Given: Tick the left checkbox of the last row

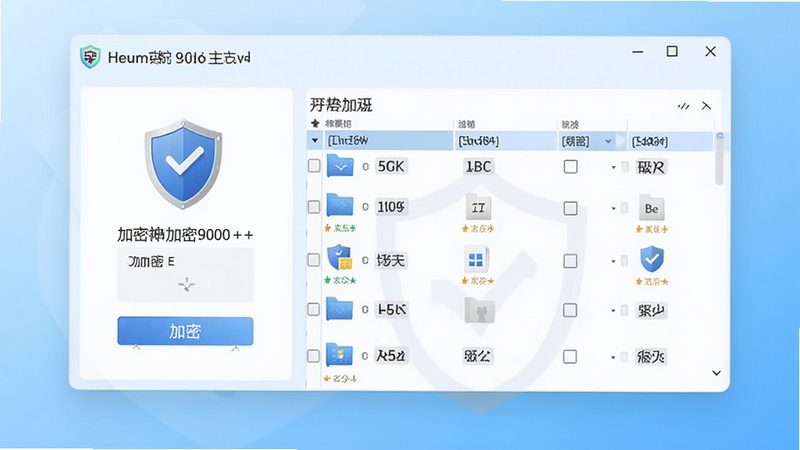Looking at the screenshot, I should tap(314, 356).
